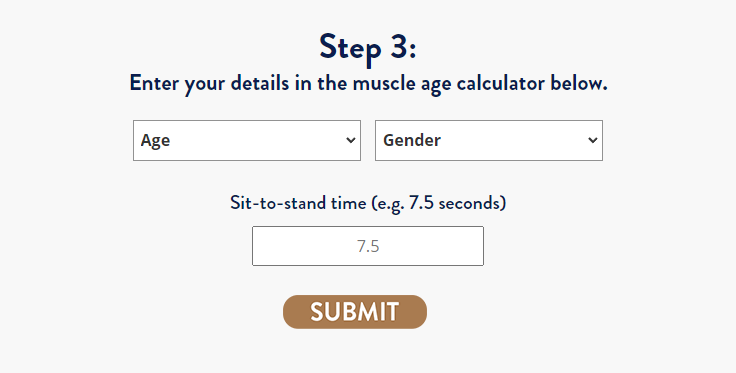Click the "Step 3:" heading

coord(368,47)
